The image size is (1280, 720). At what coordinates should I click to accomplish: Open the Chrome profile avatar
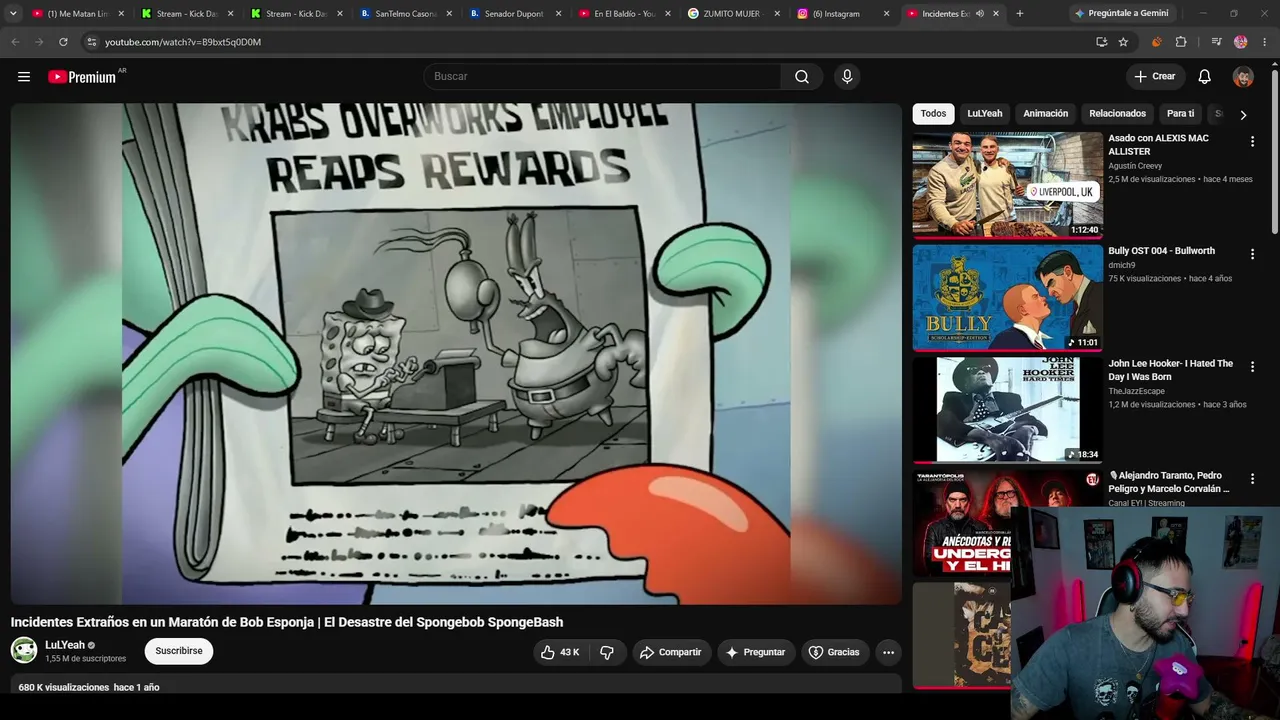click(1241, 42)
